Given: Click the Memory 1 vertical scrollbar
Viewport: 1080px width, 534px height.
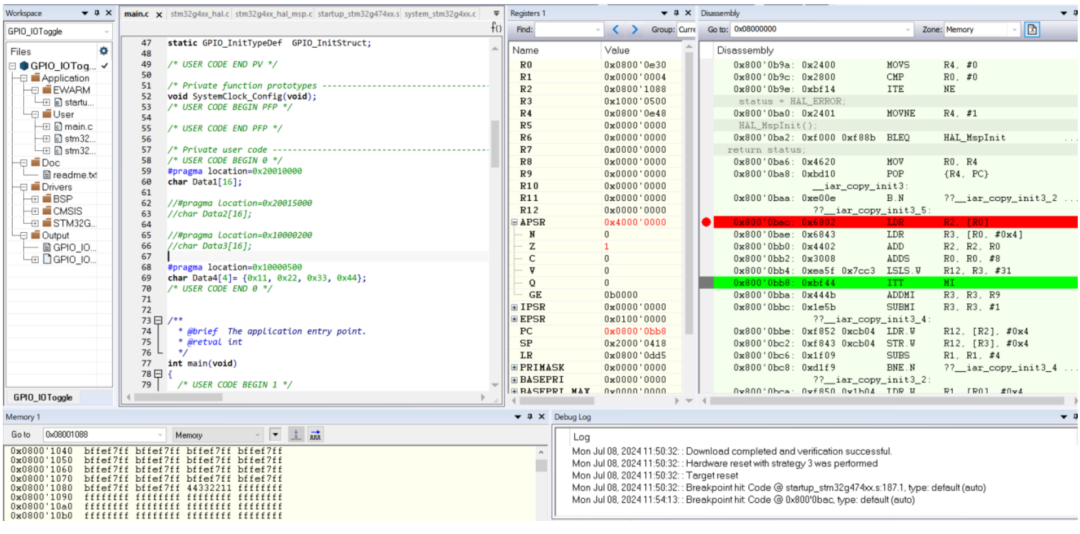Looking at the screenshot, I should [x=541, y=484].
